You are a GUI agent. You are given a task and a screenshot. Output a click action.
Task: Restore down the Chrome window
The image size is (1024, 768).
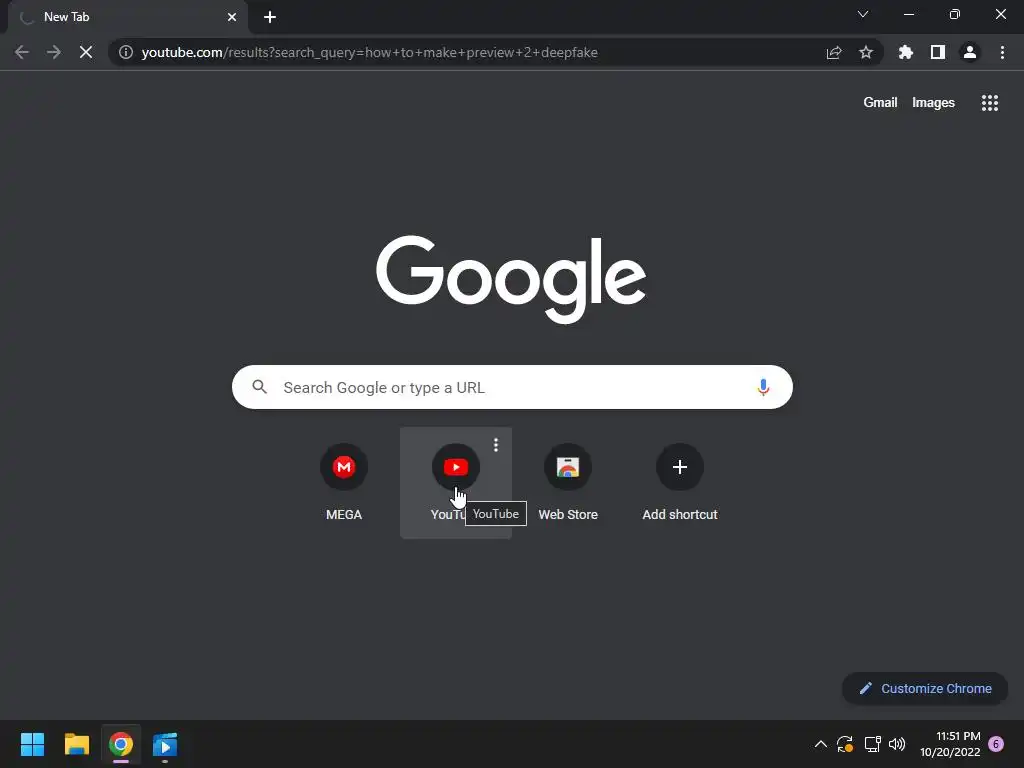(955, 14)
